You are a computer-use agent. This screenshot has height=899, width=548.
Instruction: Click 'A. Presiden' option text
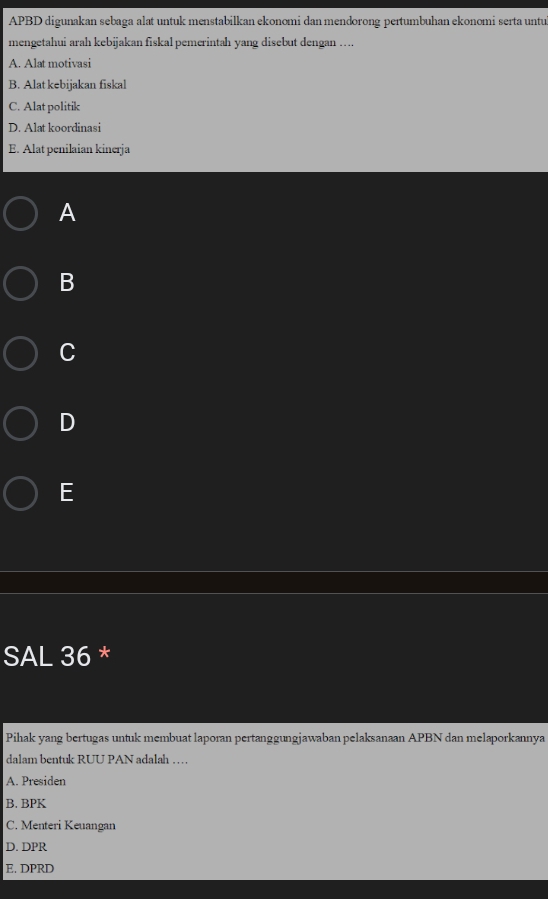tap(36, 781)
